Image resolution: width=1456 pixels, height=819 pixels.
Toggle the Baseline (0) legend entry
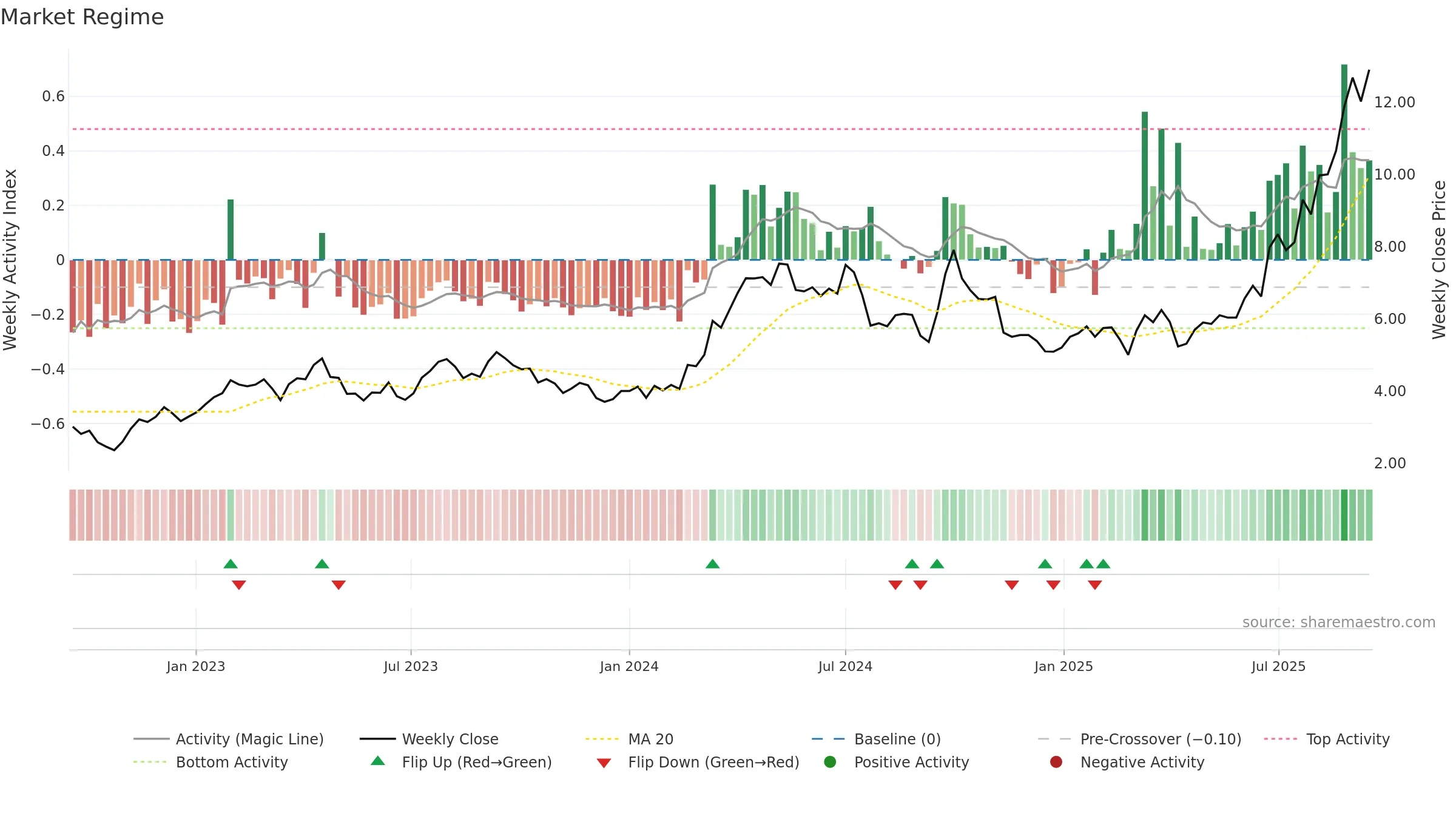876,739
